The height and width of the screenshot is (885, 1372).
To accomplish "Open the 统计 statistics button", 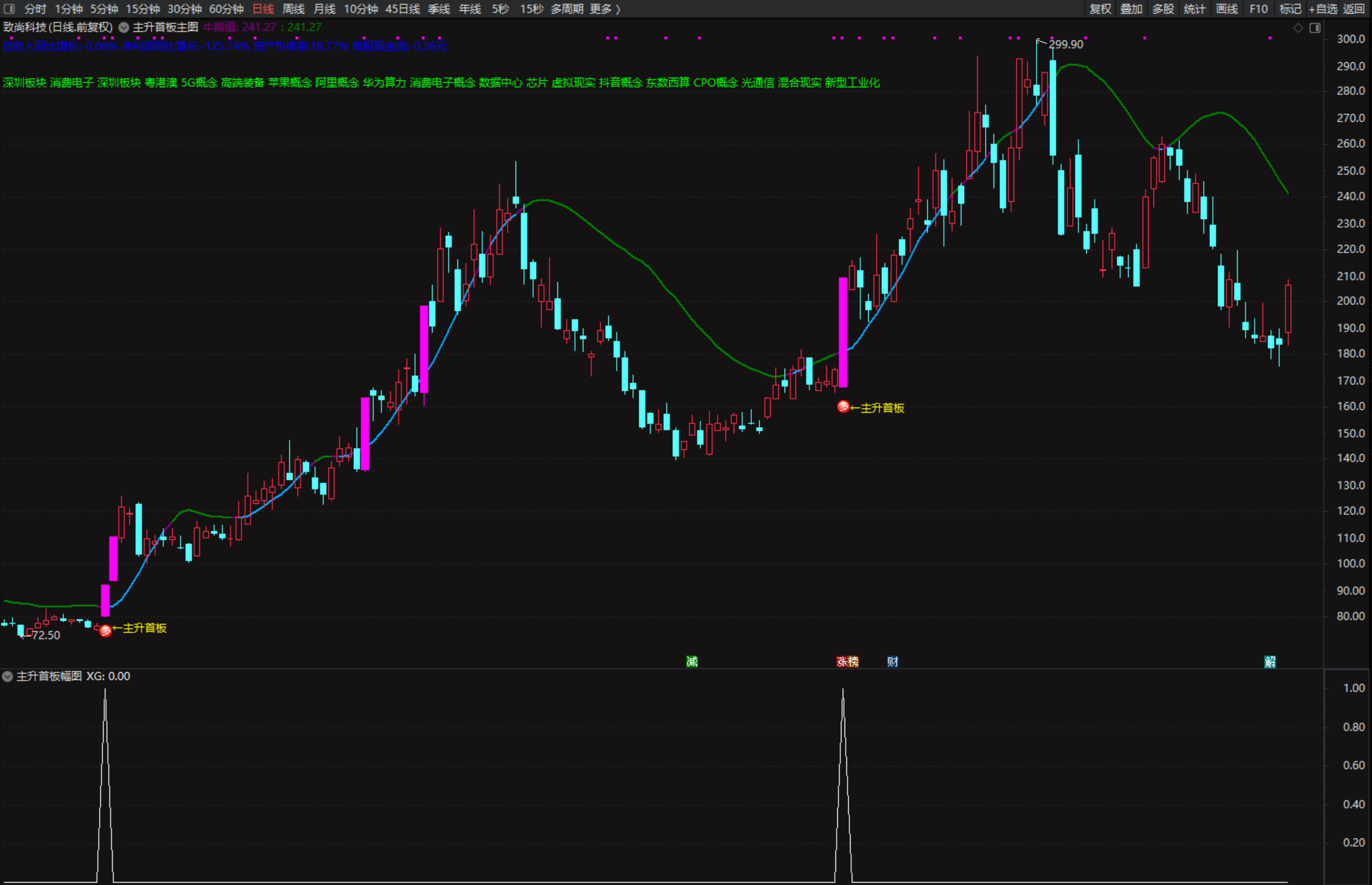I will pos(1195,9).
